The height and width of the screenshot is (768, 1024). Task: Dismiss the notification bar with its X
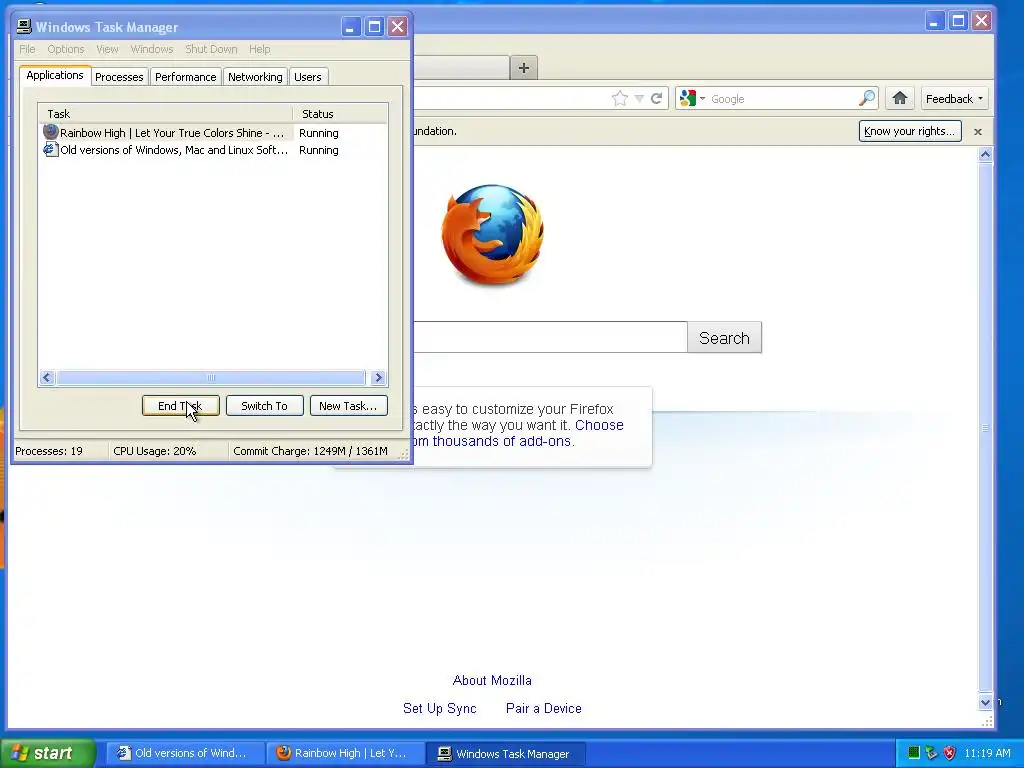[978, 132]
